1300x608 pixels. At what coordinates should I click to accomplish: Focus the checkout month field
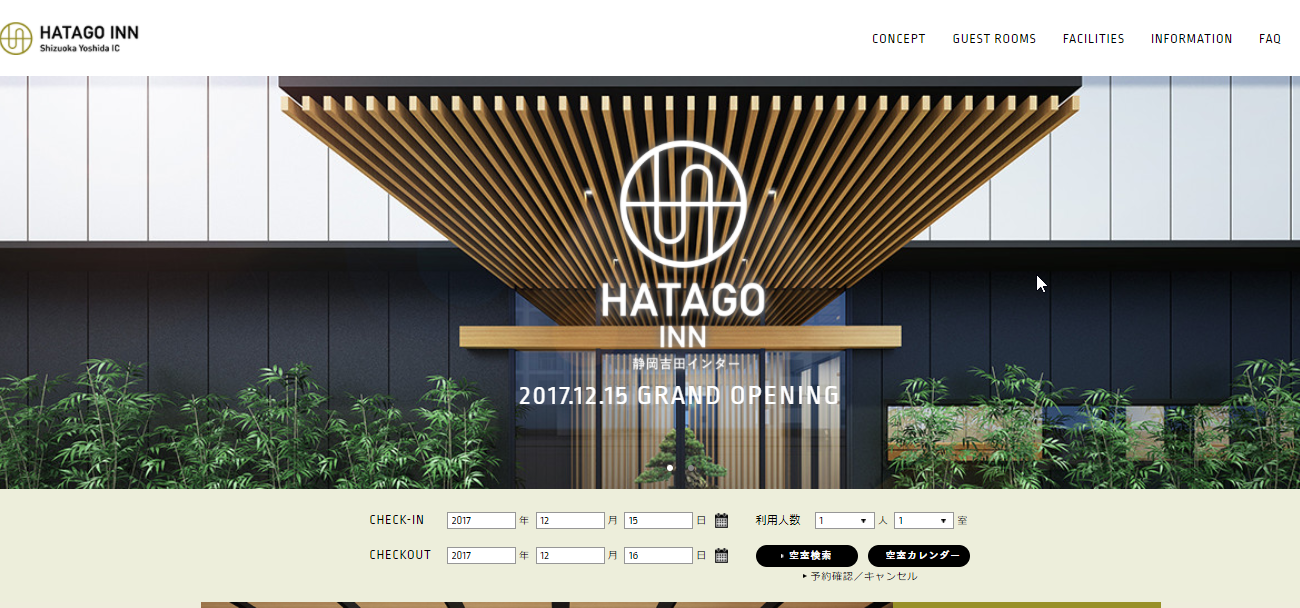pyautogui.click(x=570, y=556)
